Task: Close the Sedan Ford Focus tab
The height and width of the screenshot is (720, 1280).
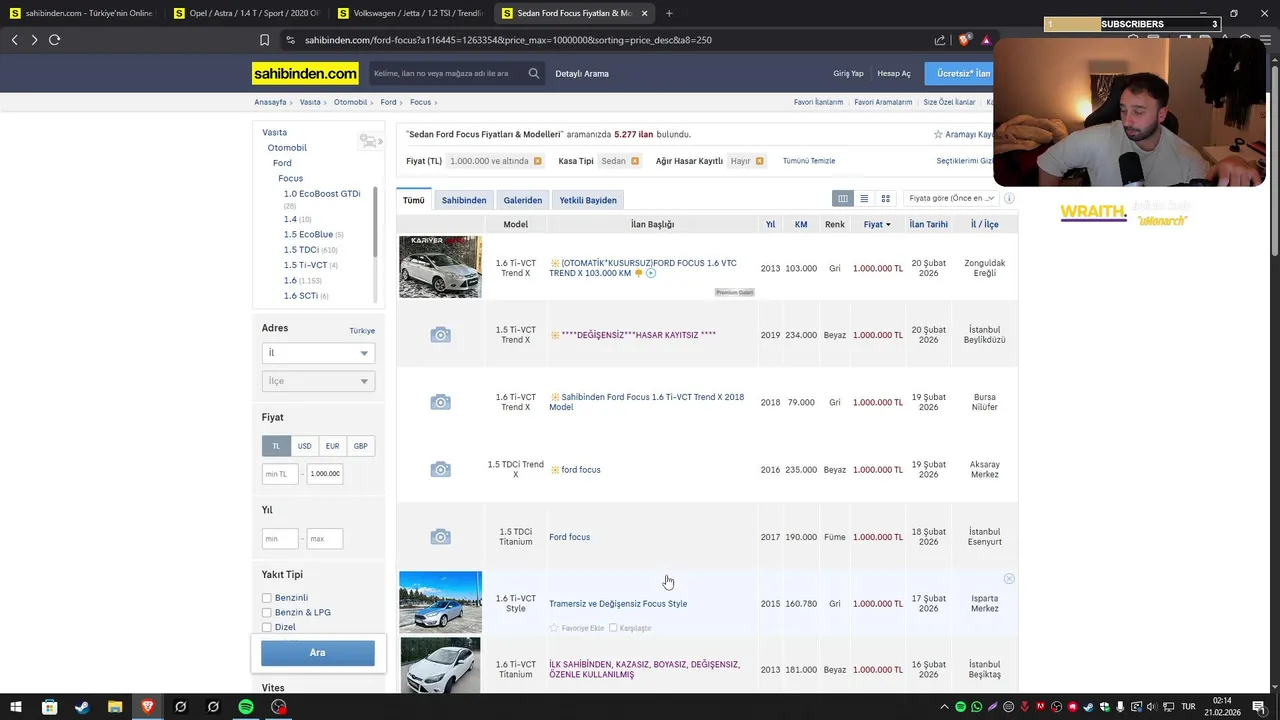Action: (x=644, y=13)
